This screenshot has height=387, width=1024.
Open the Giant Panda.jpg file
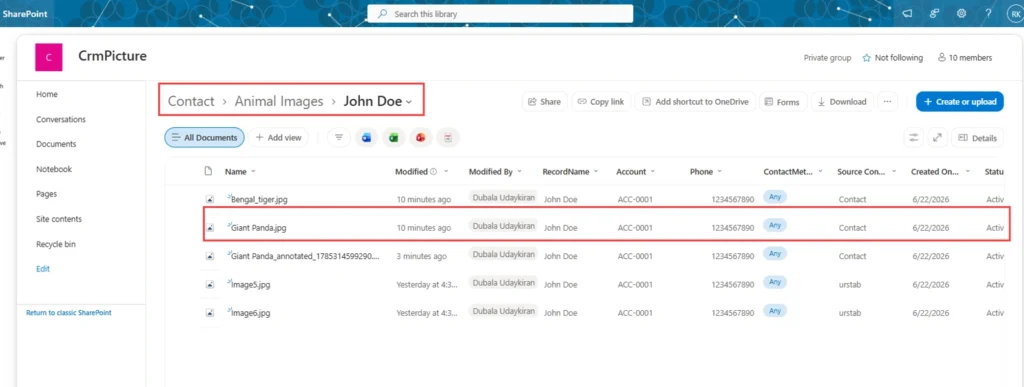(x=259, y=228)
